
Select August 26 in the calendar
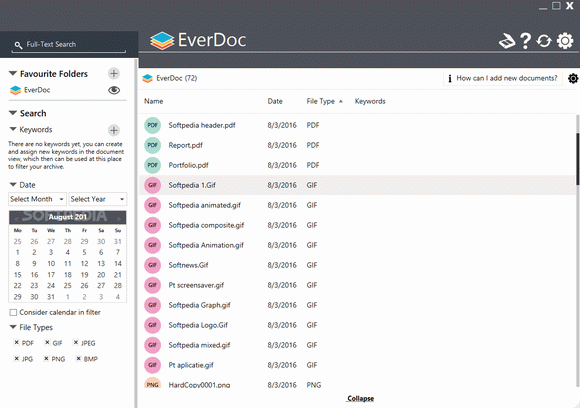point(84,286)
